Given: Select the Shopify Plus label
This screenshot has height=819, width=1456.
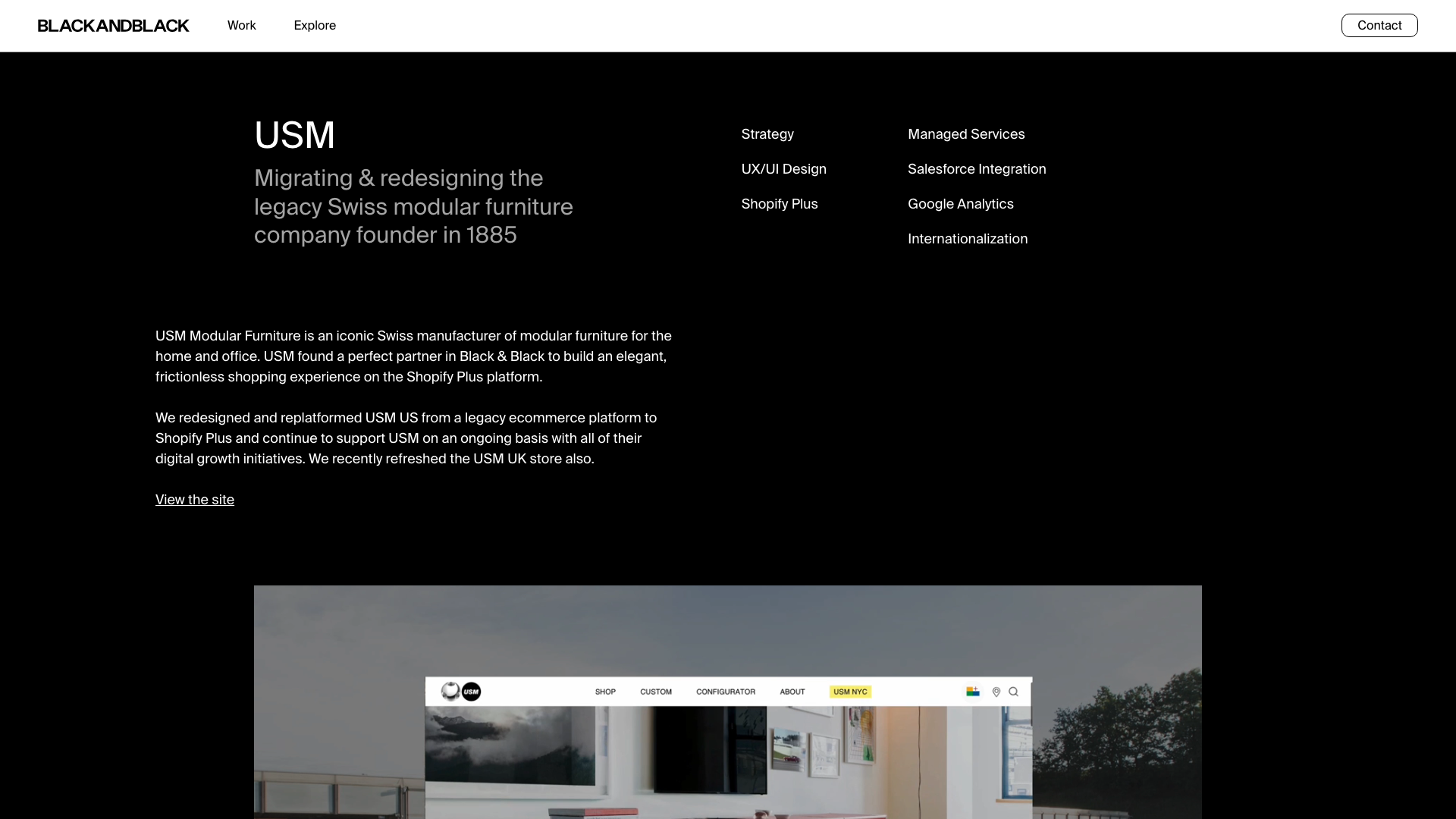Looking at the screenshot, I should tap(780, 204).
